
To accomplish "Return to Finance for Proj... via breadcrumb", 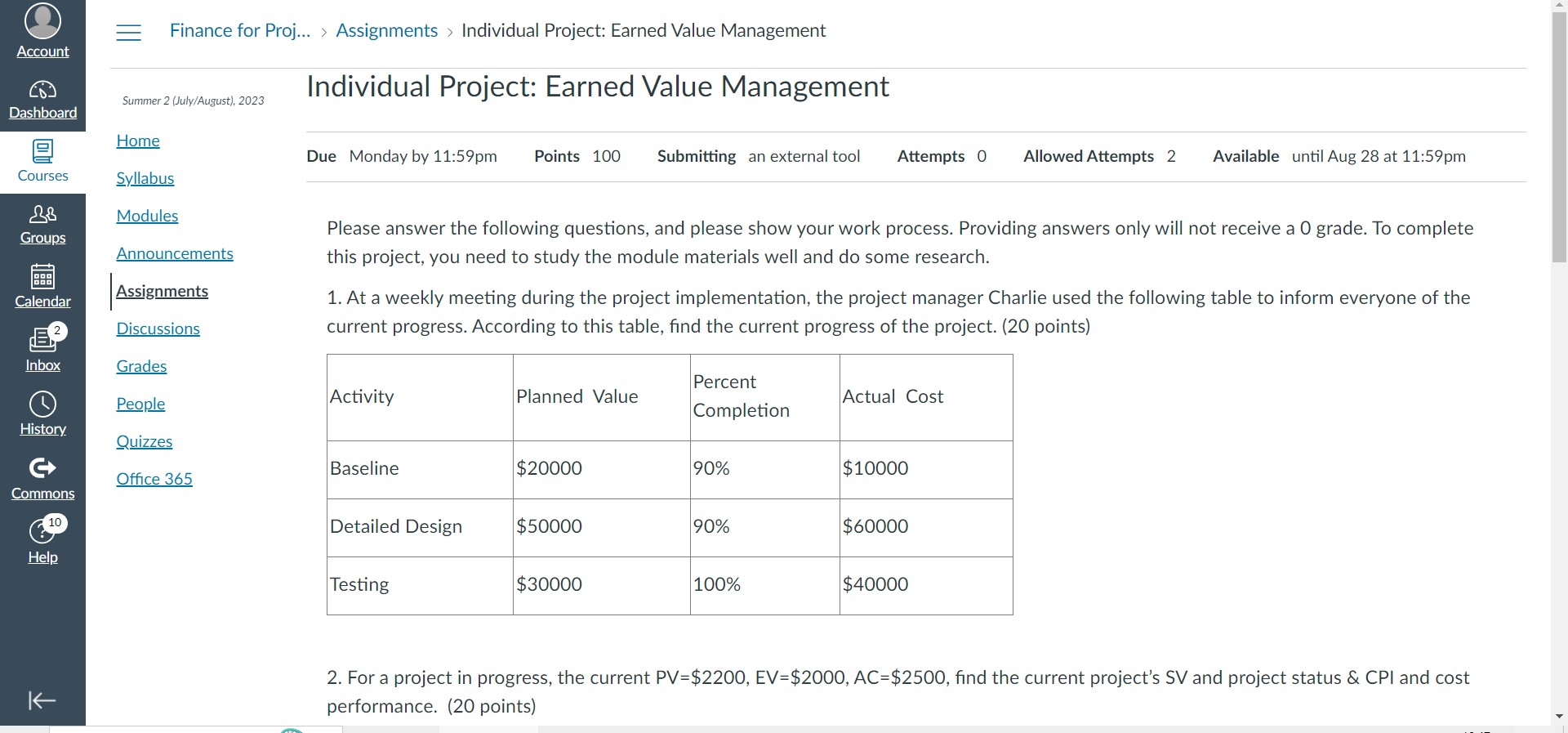I will 239,30.
